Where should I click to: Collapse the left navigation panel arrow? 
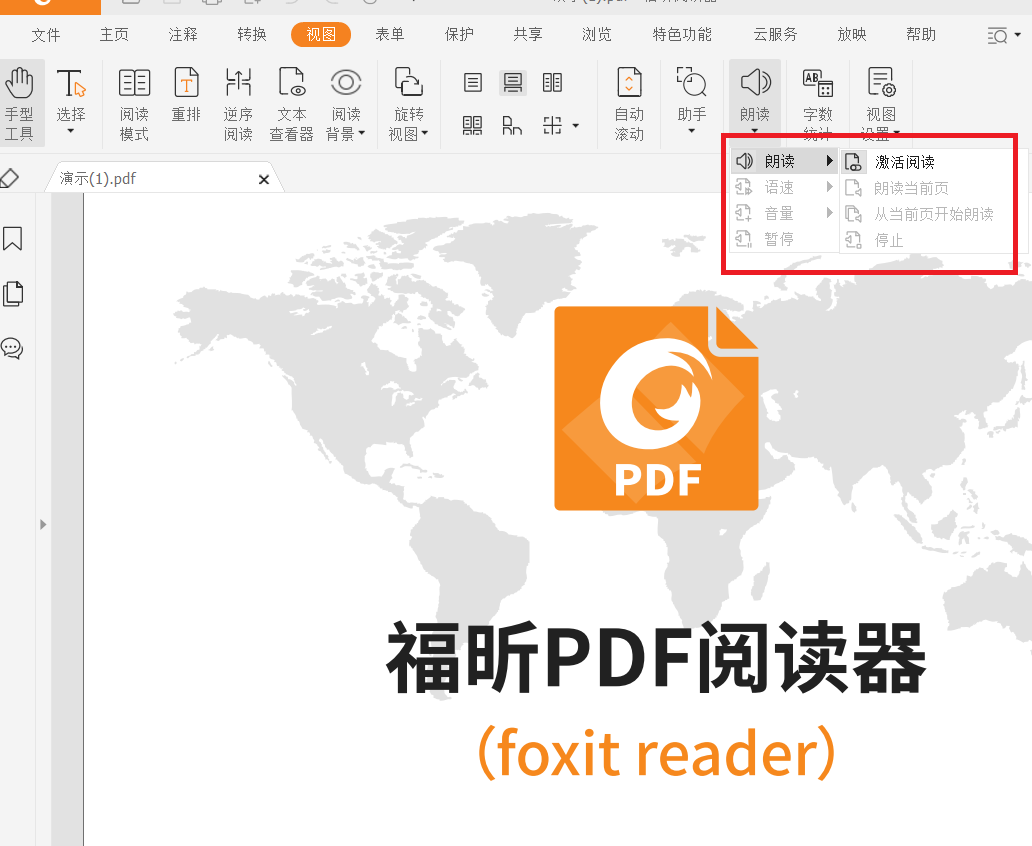[x=43, y=523]
